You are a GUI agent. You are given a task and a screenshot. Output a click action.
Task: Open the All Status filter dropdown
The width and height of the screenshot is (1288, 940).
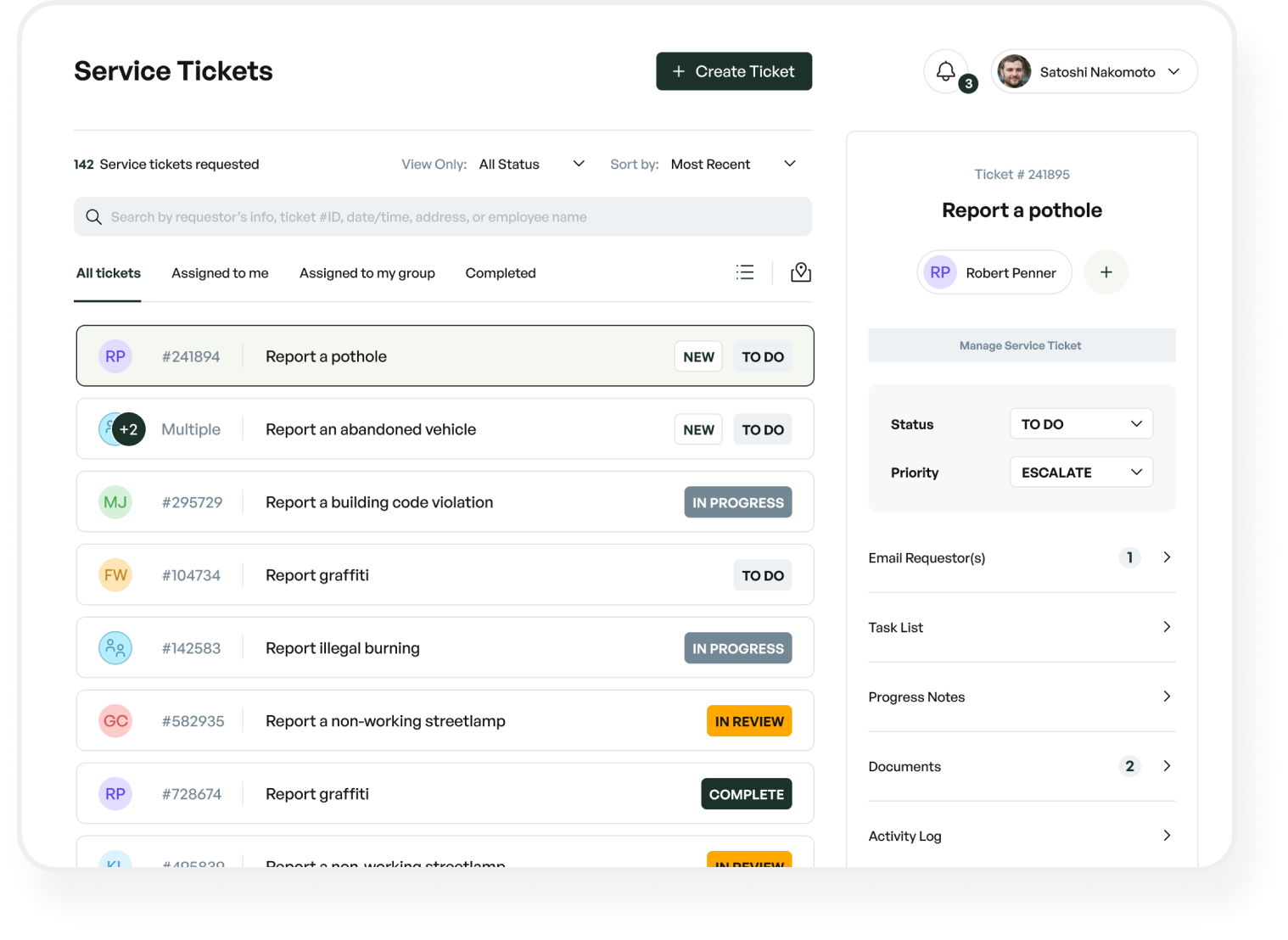click(x=531, y=164)
